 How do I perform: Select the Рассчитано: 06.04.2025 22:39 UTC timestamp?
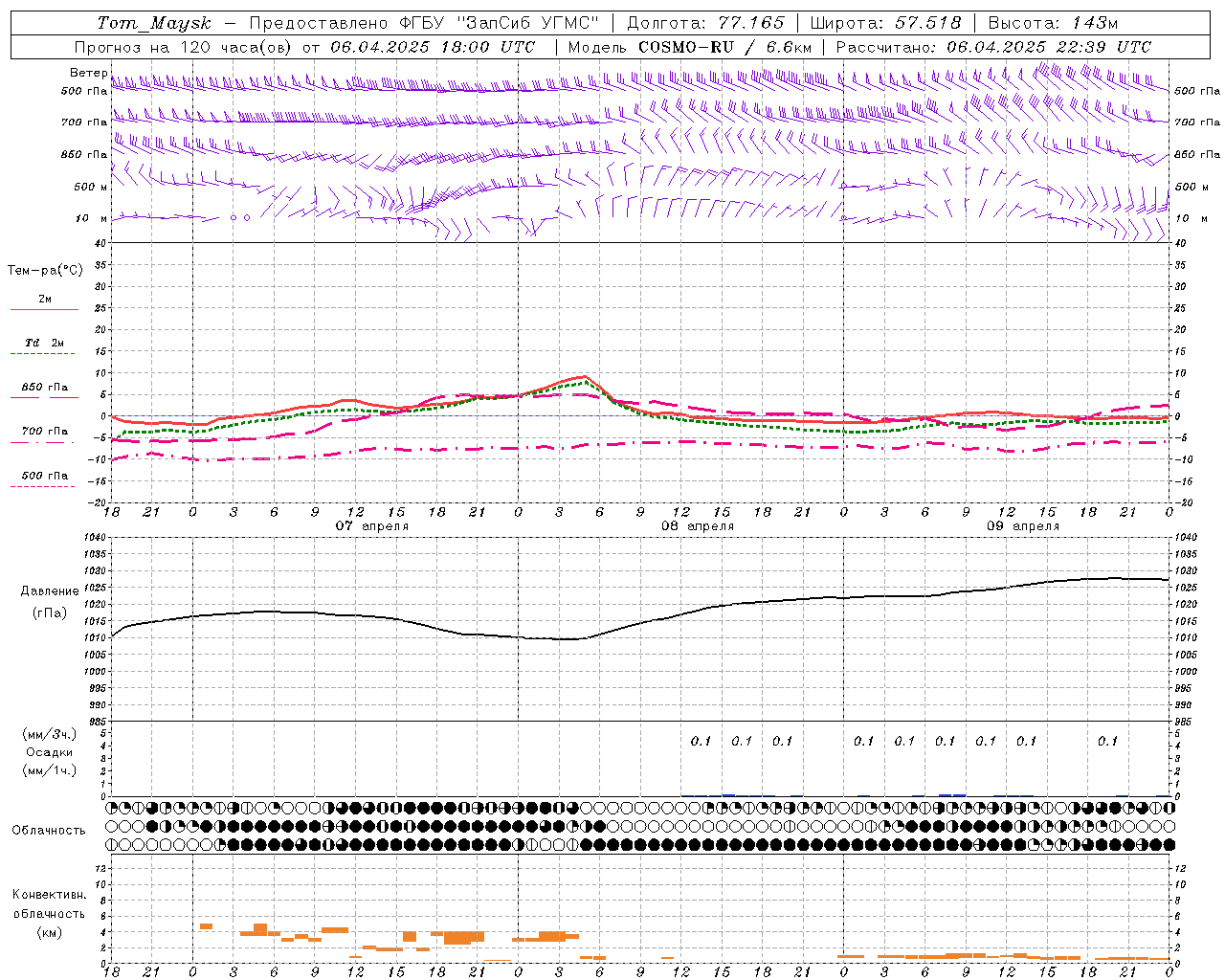[993, 47]
